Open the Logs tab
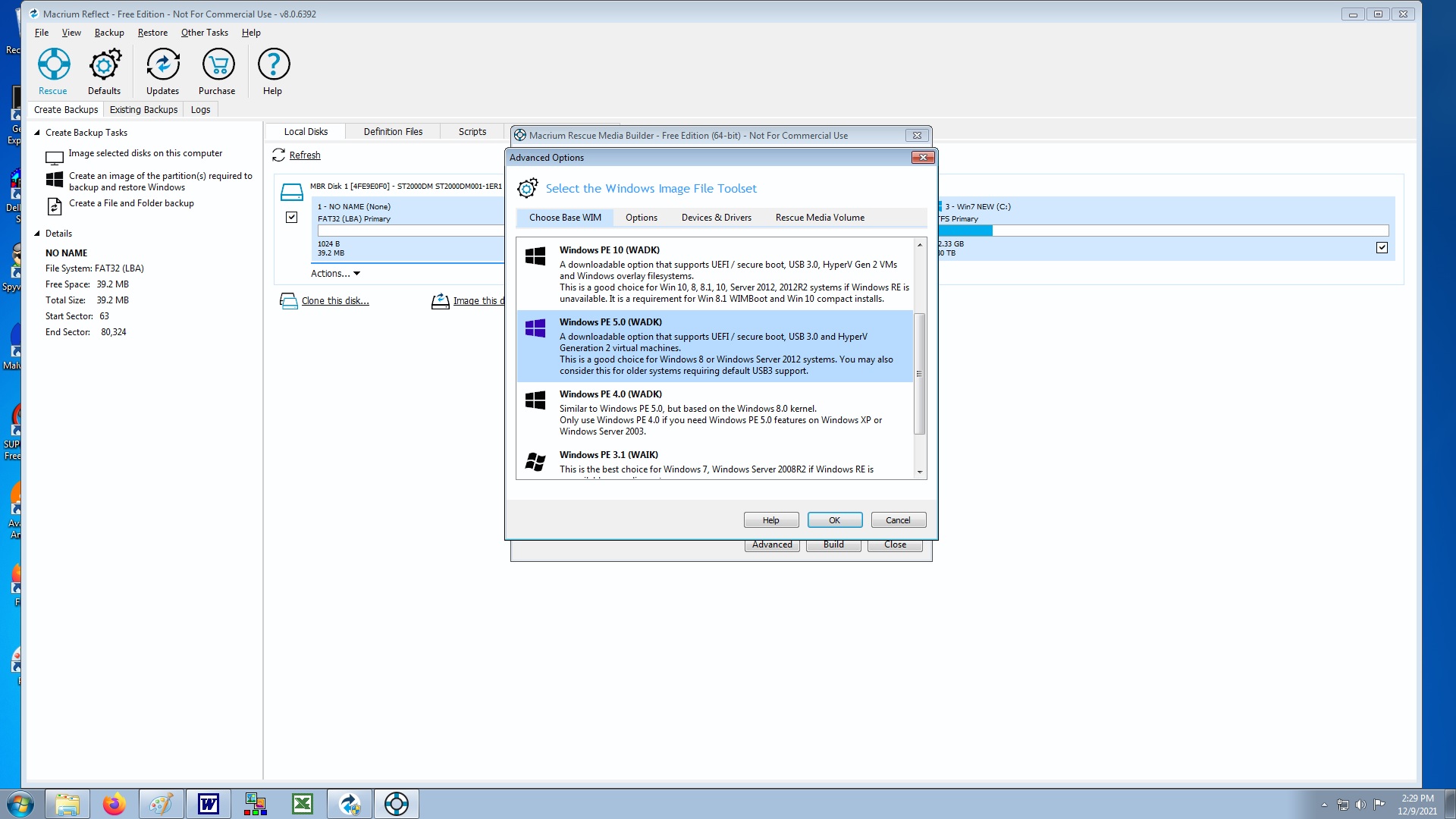The height and width of the screenshot is (819, 1456). click(201, 110)
